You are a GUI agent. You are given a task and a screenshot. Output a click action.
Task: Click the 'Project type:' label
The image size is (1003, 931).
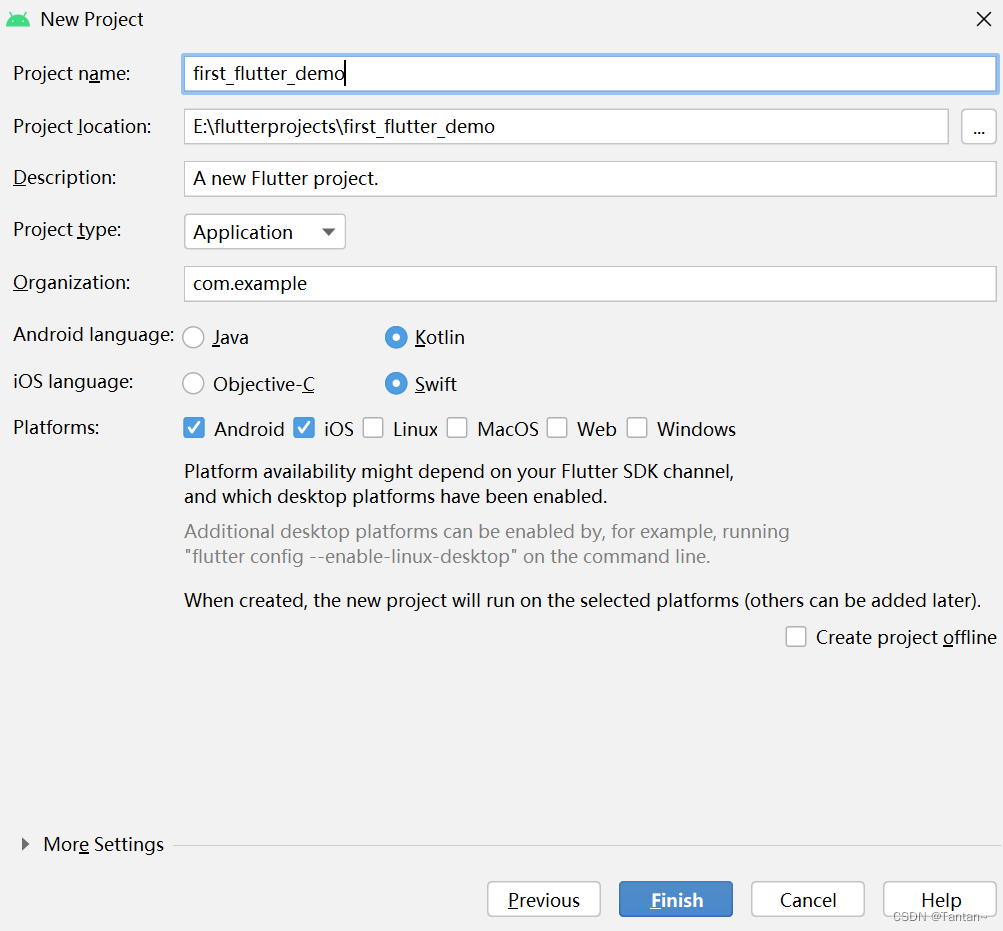pos(67,230)
